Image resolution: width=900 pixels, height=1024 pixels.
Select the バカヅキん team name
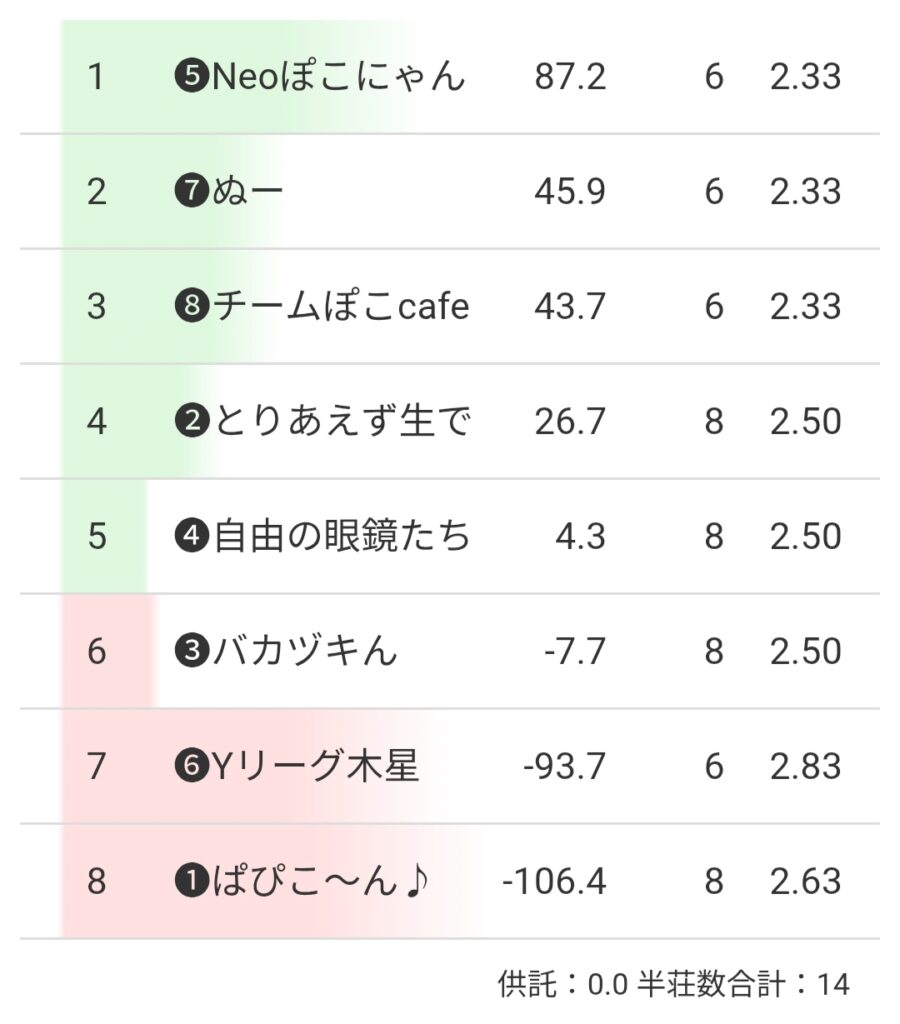pos(304,652)
